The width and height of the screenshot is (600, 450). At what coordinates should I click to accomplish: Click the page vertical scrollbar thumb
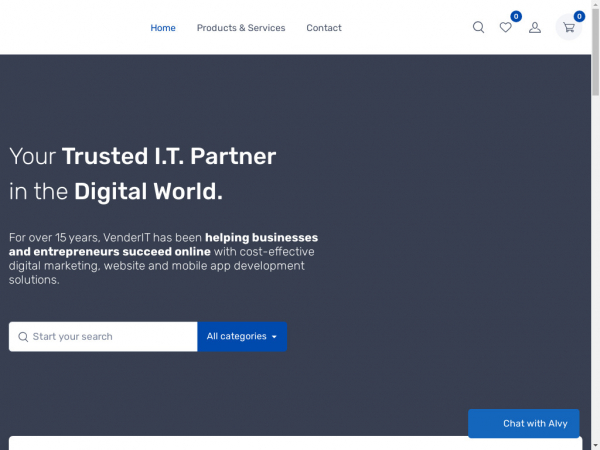595,52
